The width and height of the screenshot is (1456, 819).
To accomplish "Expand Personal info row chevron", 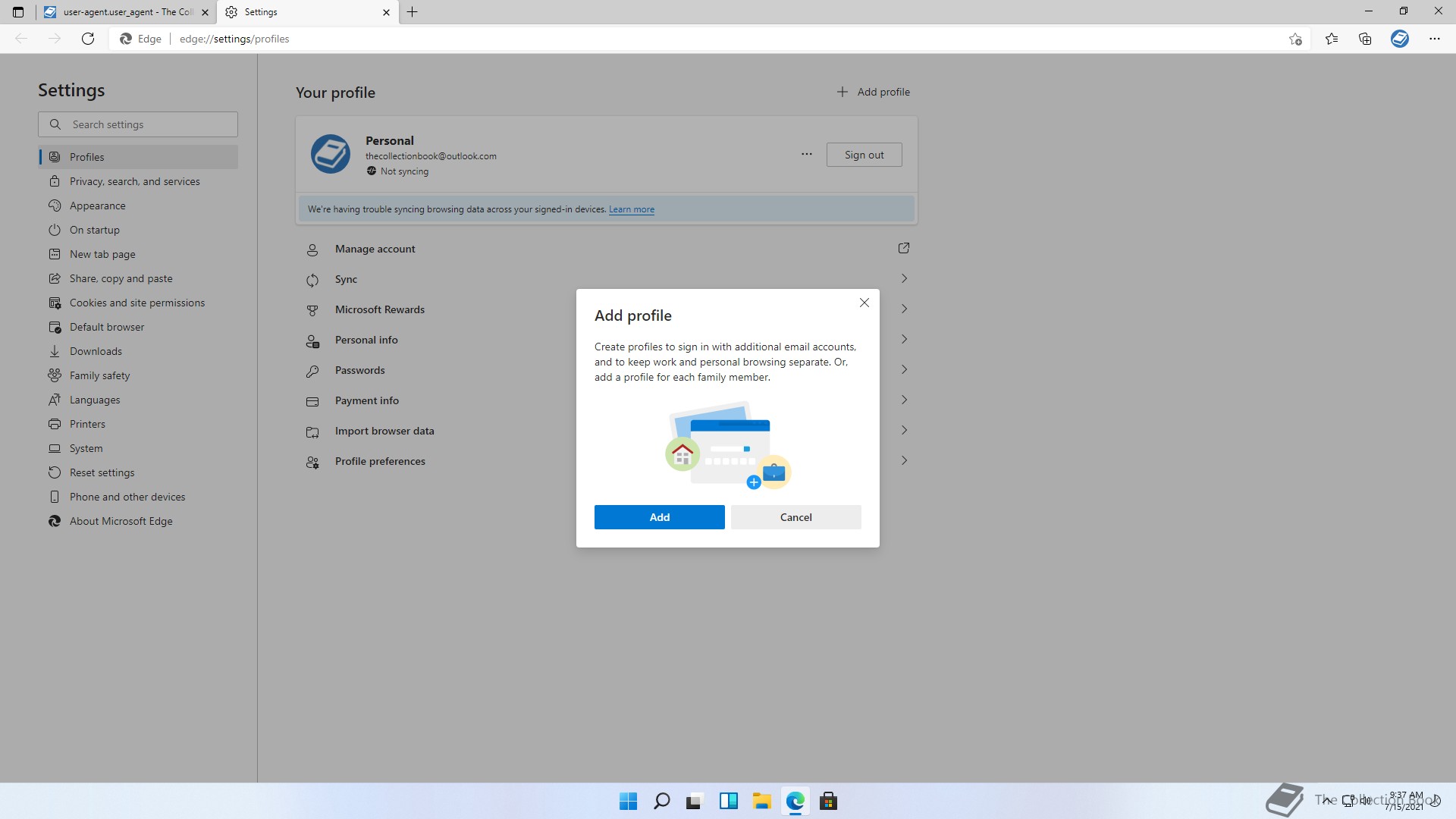I will [904, 339].
